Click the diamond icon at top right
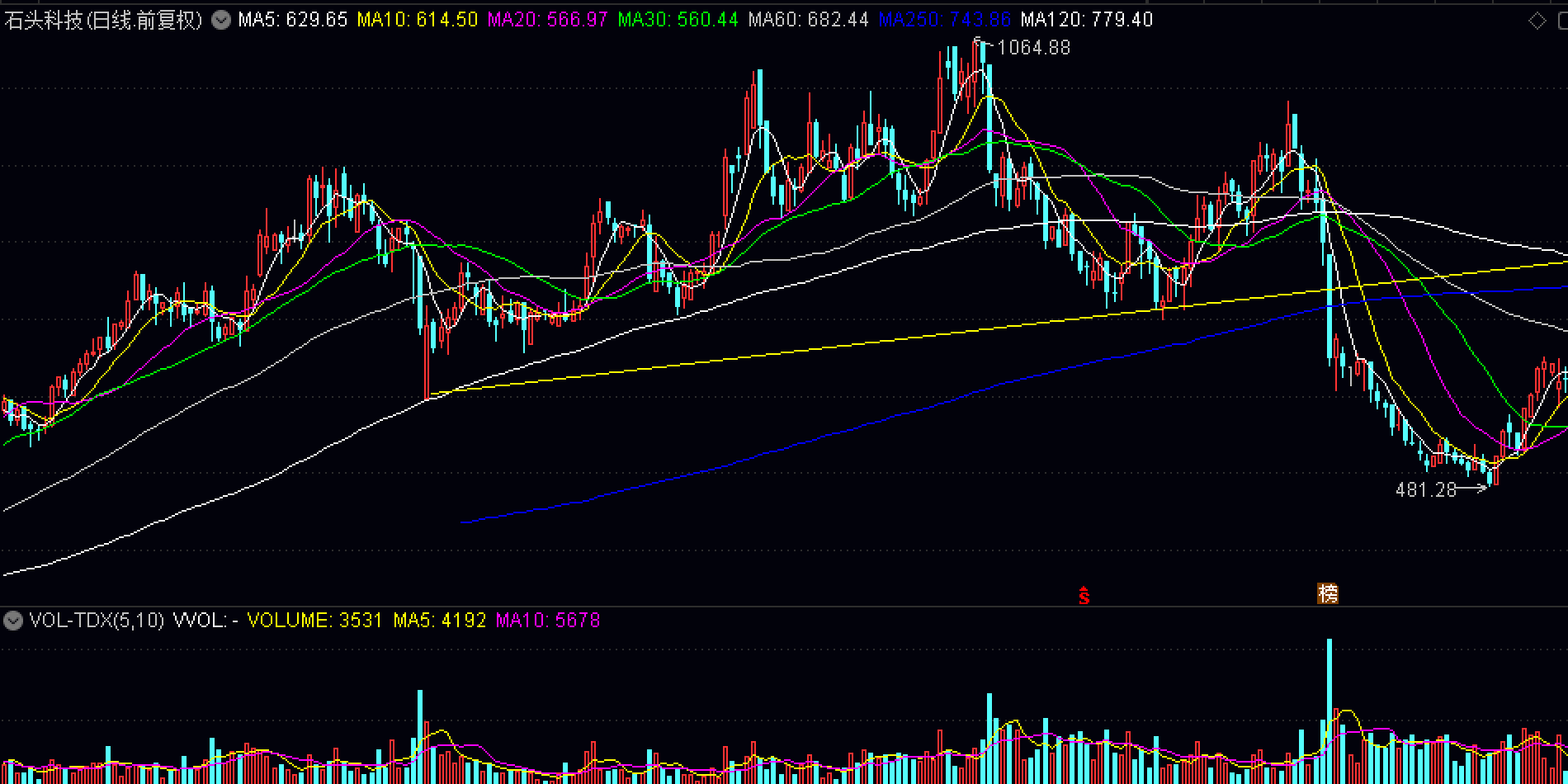 click(x=1537, y=21)
